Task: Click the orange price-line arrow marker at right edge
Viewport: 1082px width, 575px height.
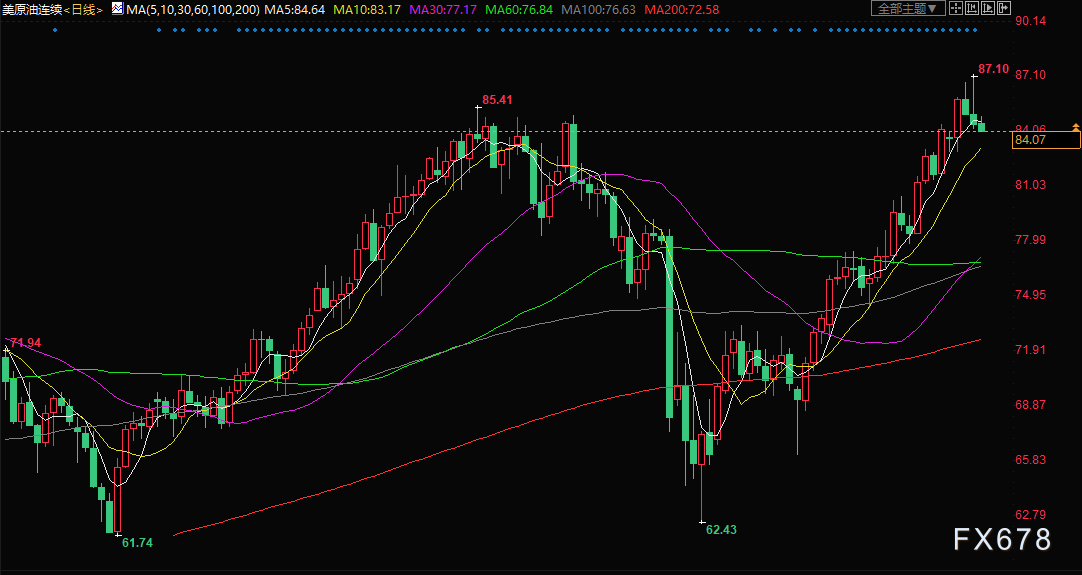Action: point(1076,127)
